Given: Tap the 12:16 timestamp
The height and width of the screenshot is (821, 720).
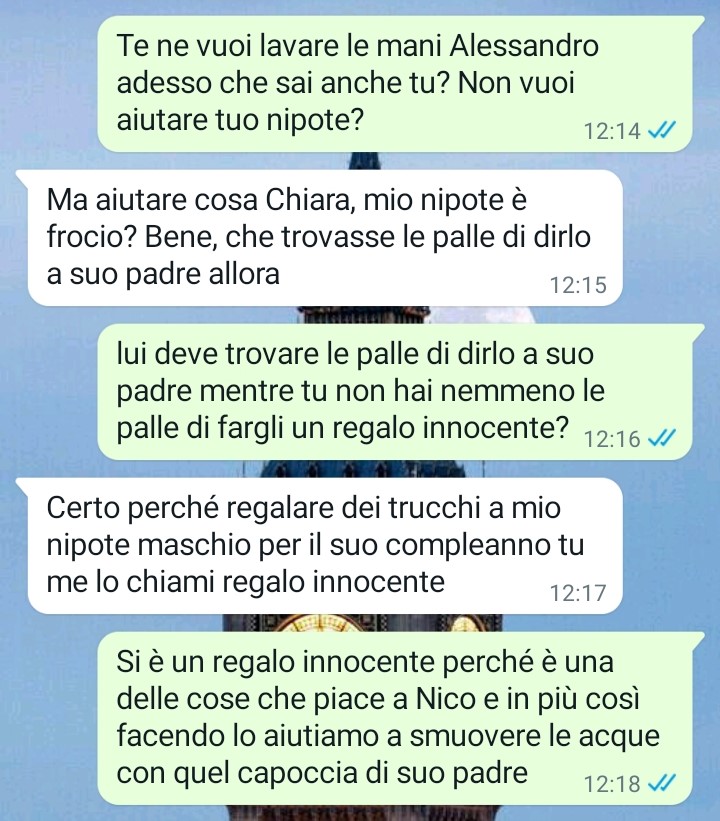Looking at the screenshot, I should 612,439.
